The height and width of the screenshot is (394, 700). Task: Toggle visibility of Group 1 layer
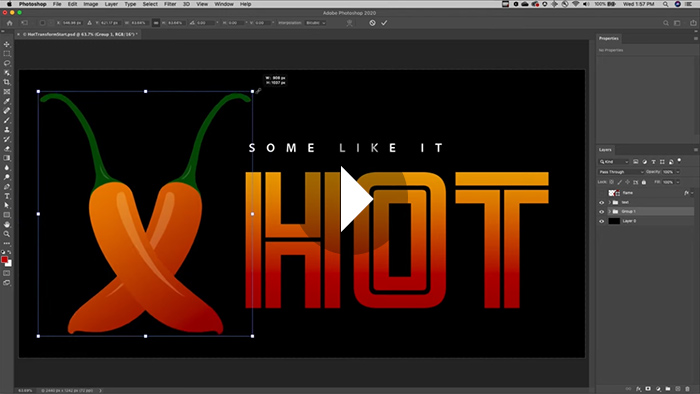point(601,212)
